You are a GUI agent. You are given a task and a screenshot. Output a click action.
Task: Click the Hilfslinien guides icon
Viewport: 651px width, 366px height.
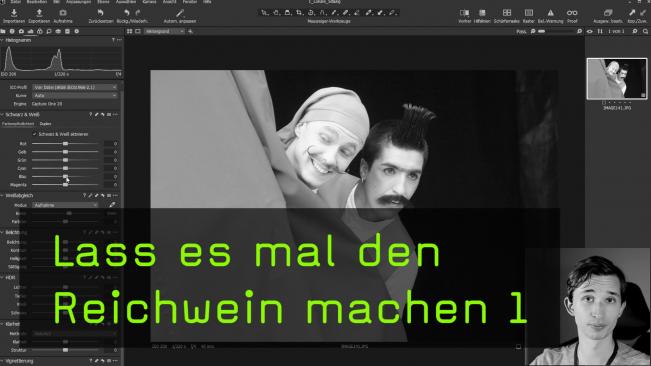tap(482, 13)
